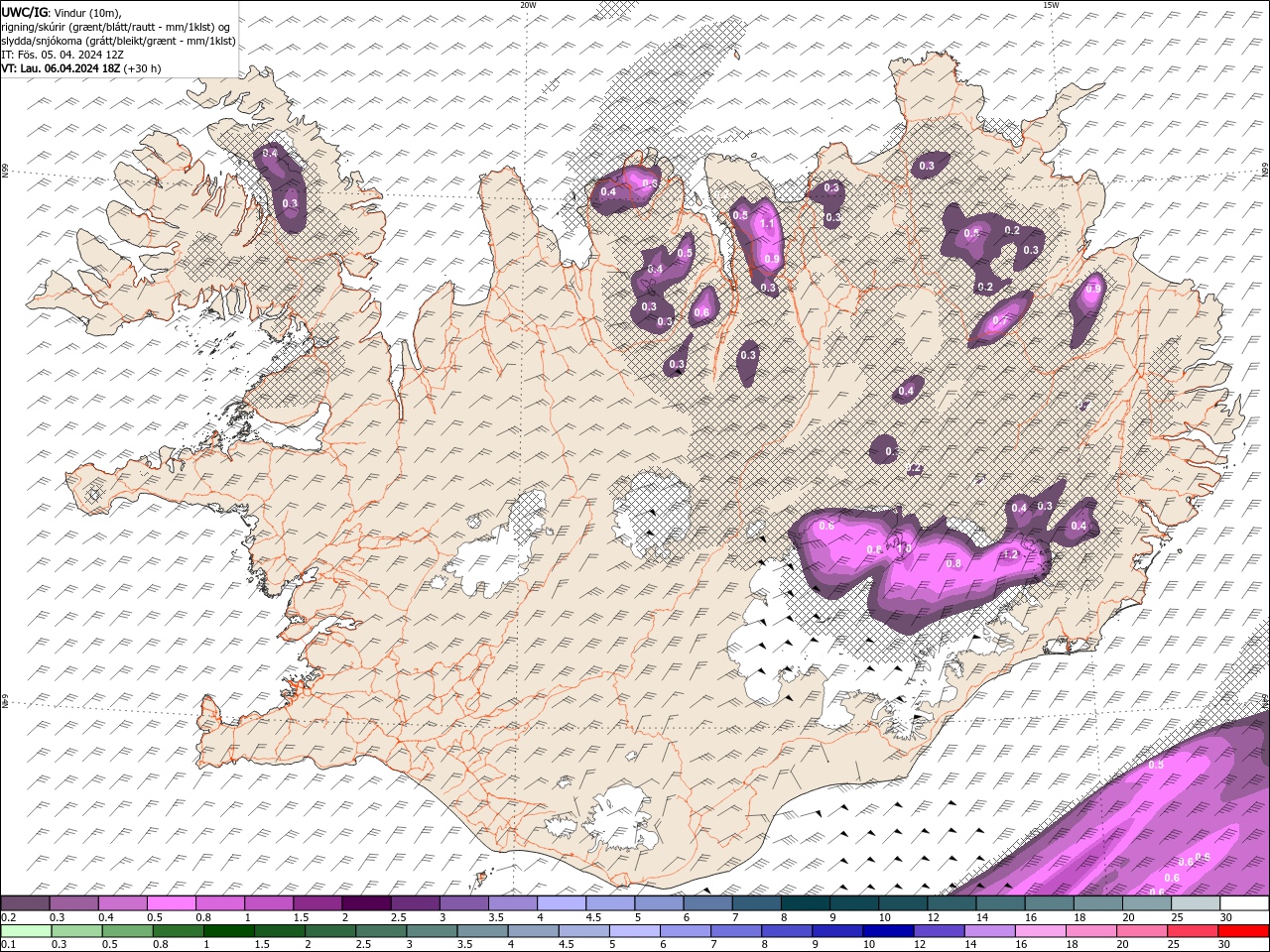Click the 'slydda/snjókoma' header line
Screen dimensions: 1270x952
[118, 41]
